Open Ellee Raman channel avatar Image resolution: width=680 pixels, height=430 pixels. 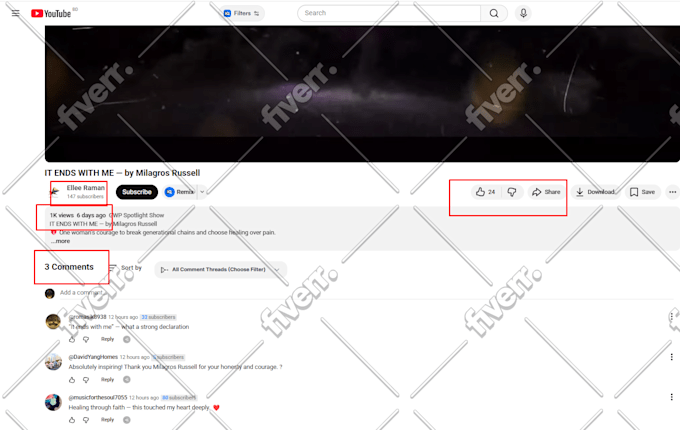tap(55, 192)
